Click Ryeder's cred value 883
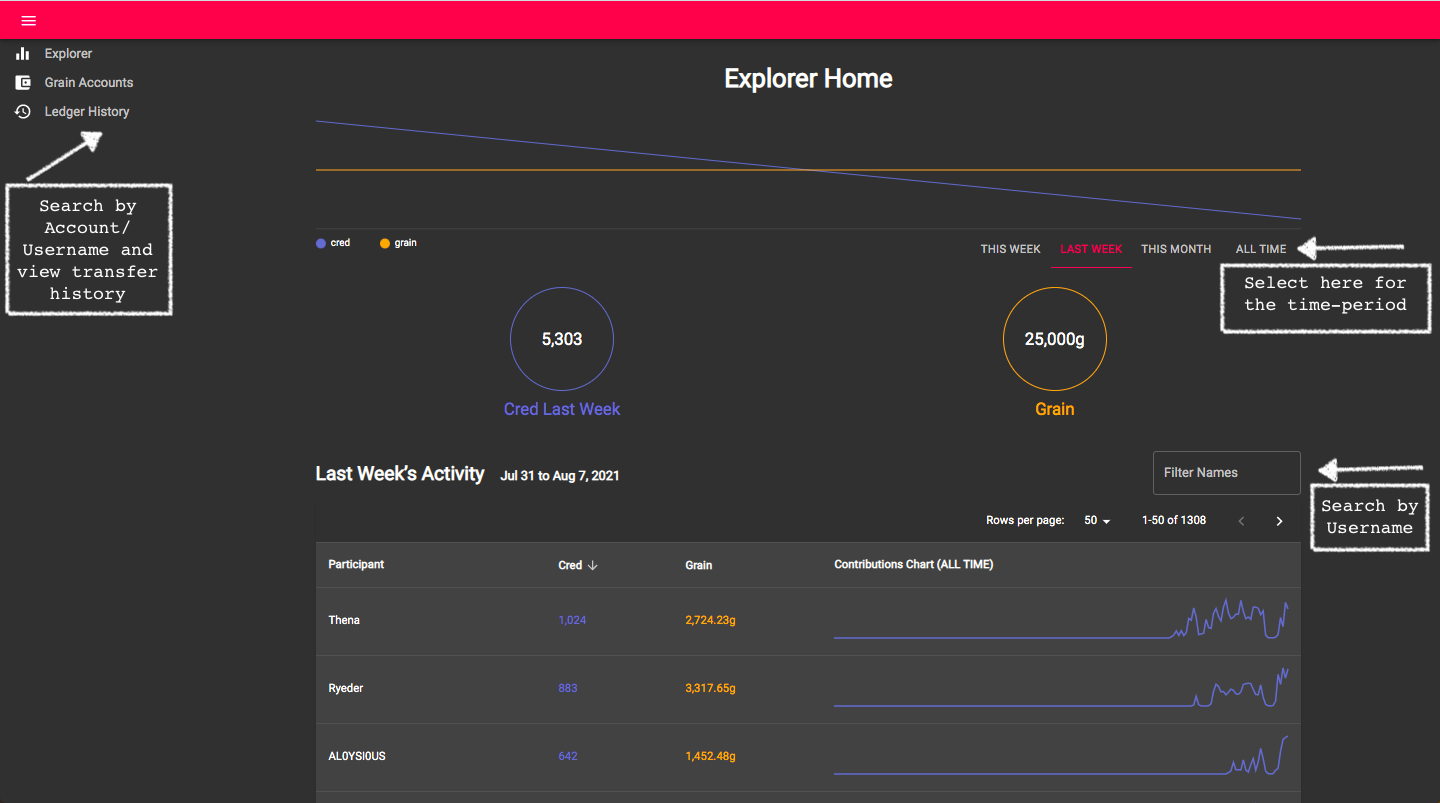The width and height of the screenshot is (1440, 803). click(x=568, y=688)
